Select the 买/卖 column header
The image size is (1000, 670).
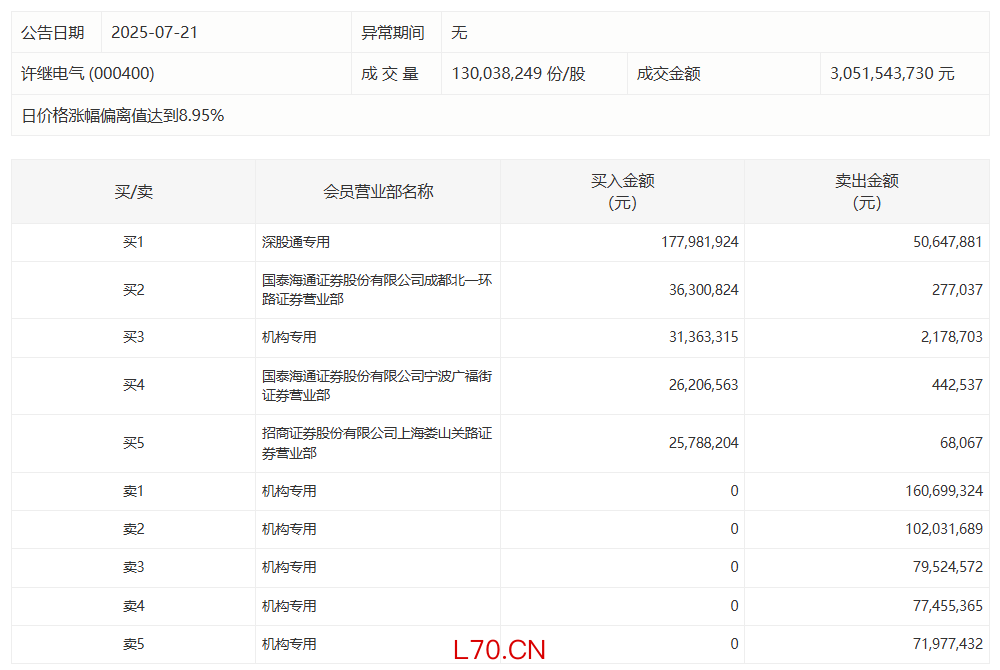(133, 192)
